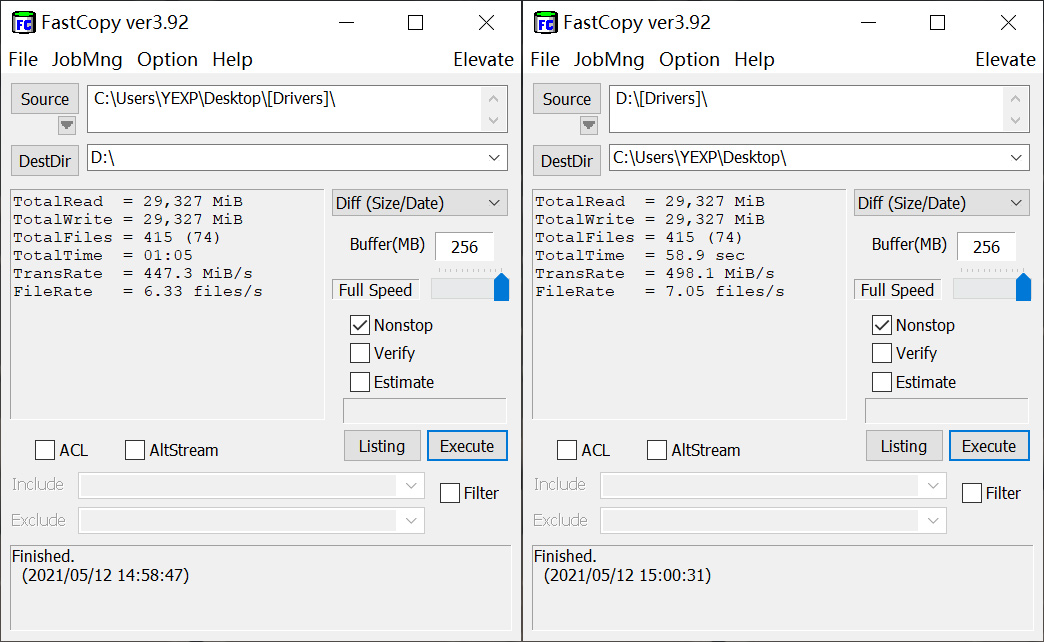Expand Exclude filter dropdown in left window
This screenshot has height=642, width=1044.
click(x=411, y=520)
